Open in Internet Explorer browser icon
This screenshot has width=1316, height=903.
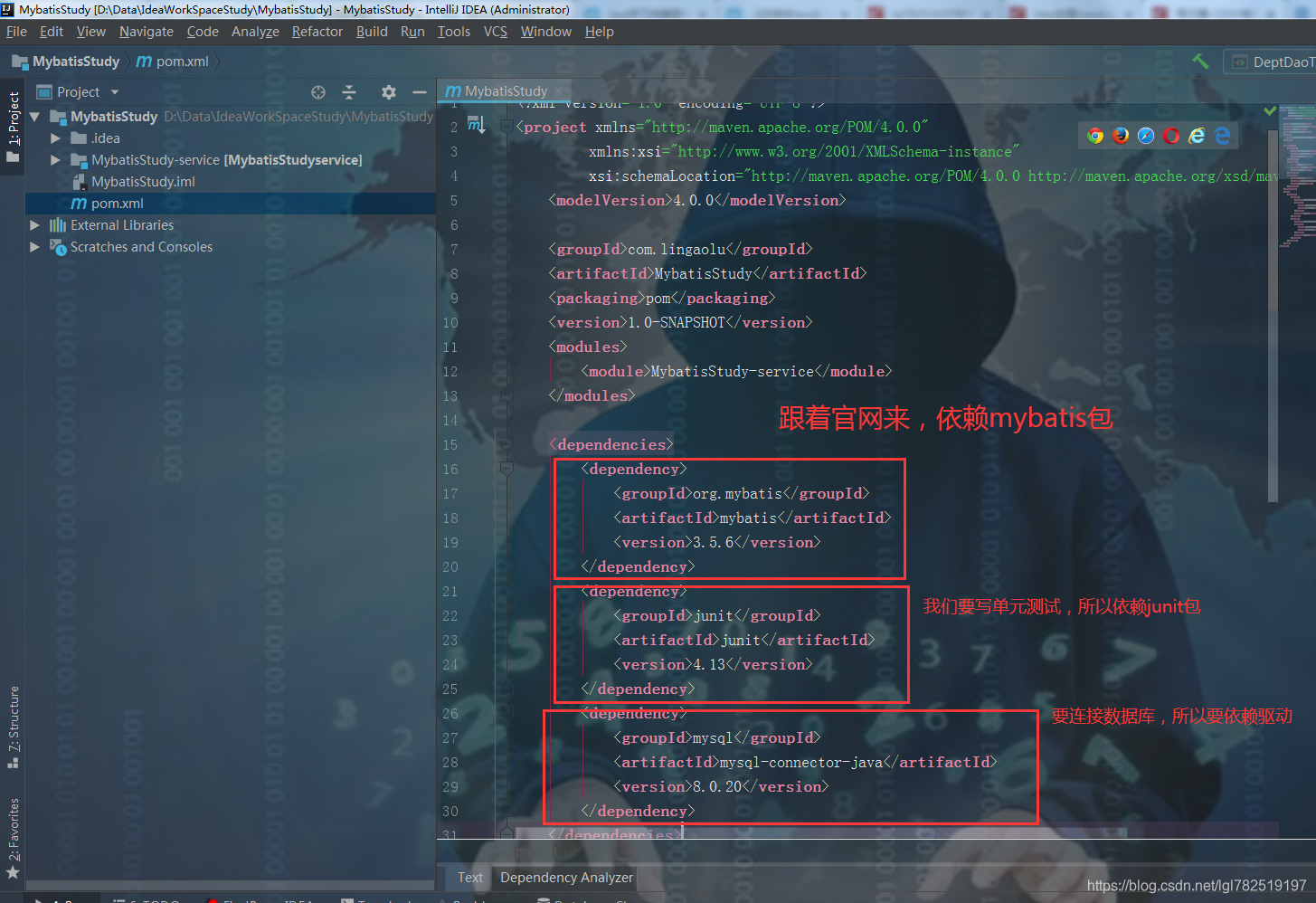tap(1197, 136)
